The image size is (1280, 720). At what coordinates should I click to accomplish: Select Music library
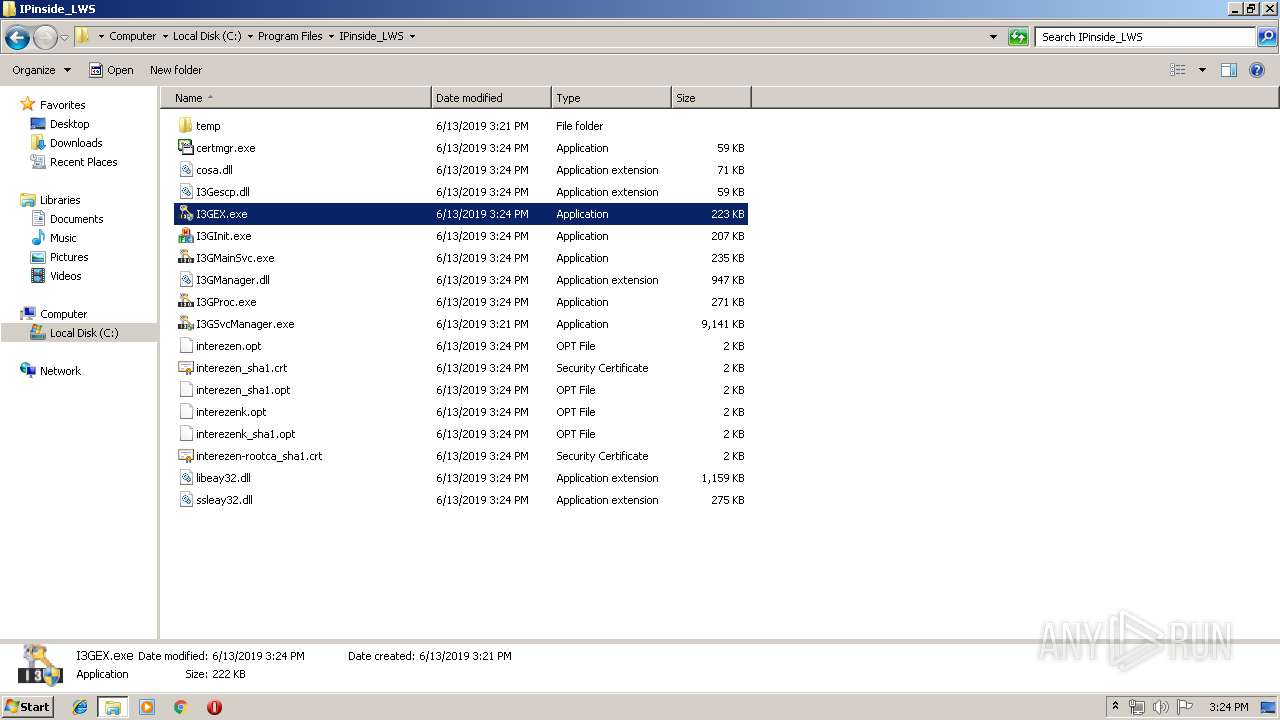pyautogui.click(x=63, y=238)
